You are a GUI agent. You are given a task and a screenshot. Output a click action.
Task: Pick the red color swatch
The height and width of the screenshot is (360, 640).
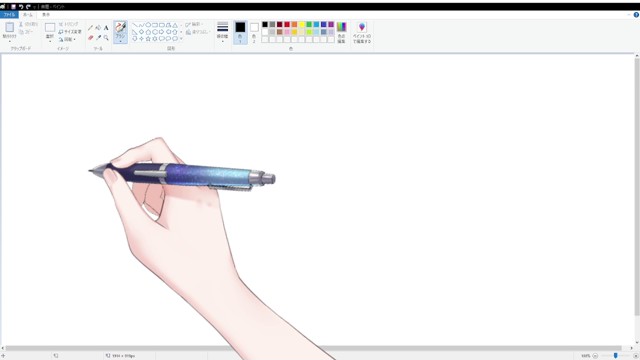pyautogui.click(x=287, y=24)
